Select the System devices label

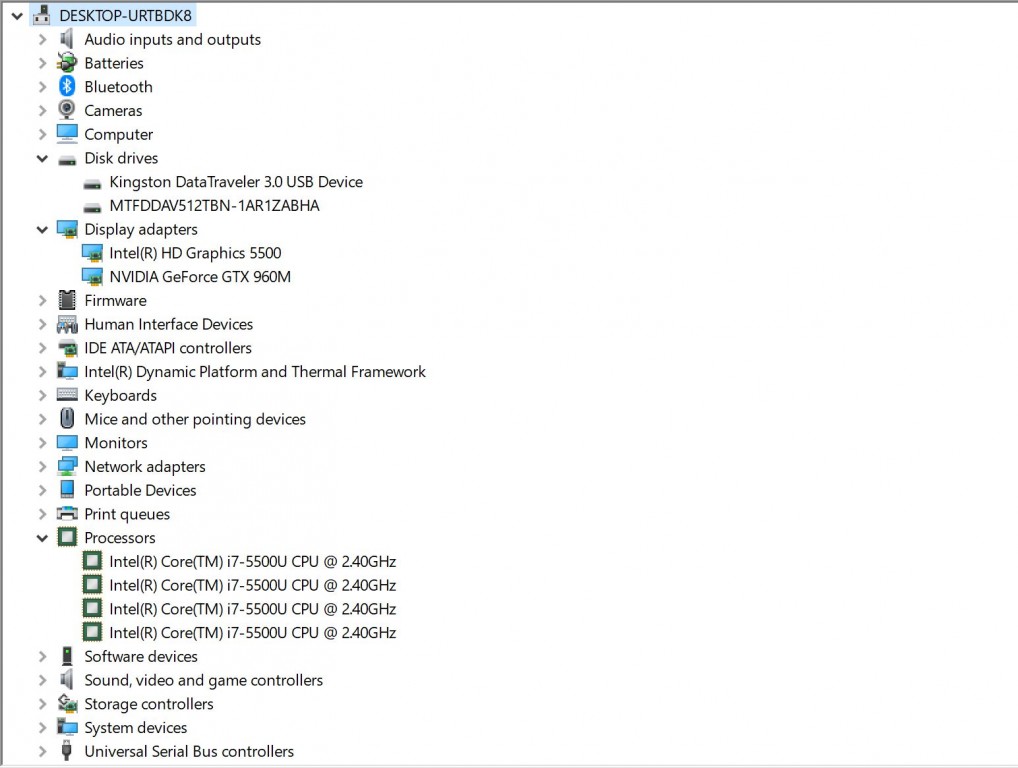pyautogui.click(x=136, y=728)
